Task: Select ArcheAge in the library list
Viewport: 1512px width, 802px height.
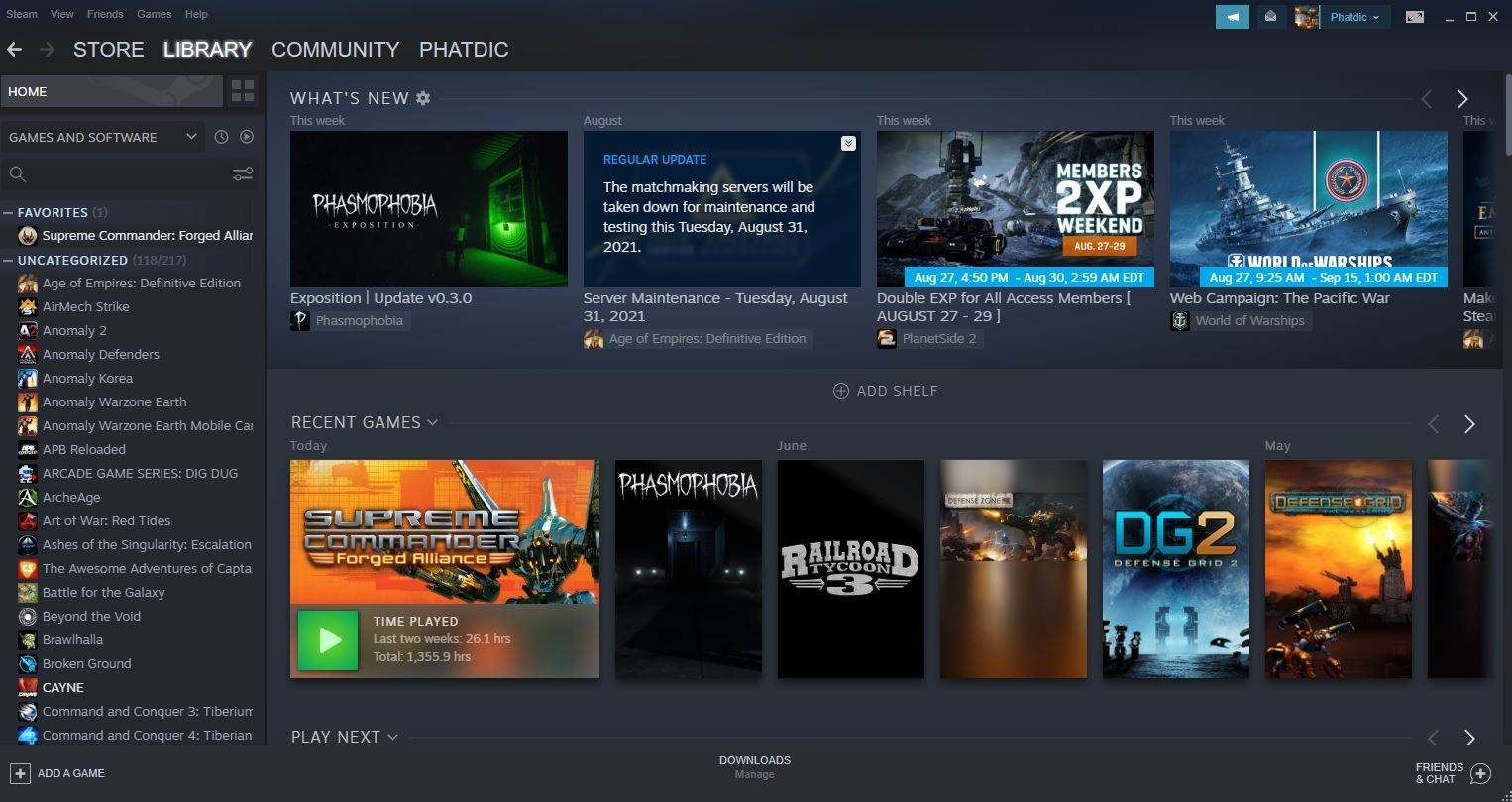Action: click(71, 497)
